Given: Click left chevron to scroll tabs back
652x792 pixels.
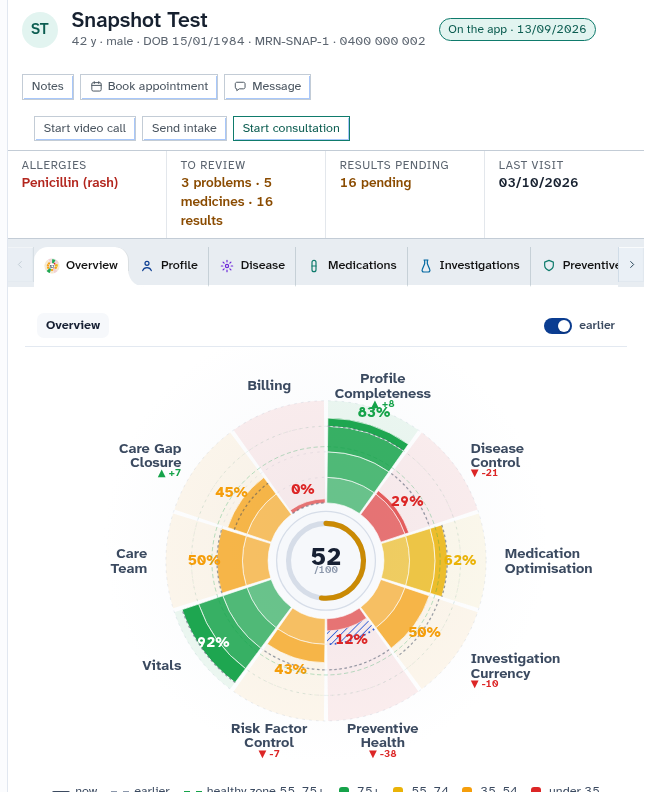Looking at the screenshot, I should coord(20,265).
